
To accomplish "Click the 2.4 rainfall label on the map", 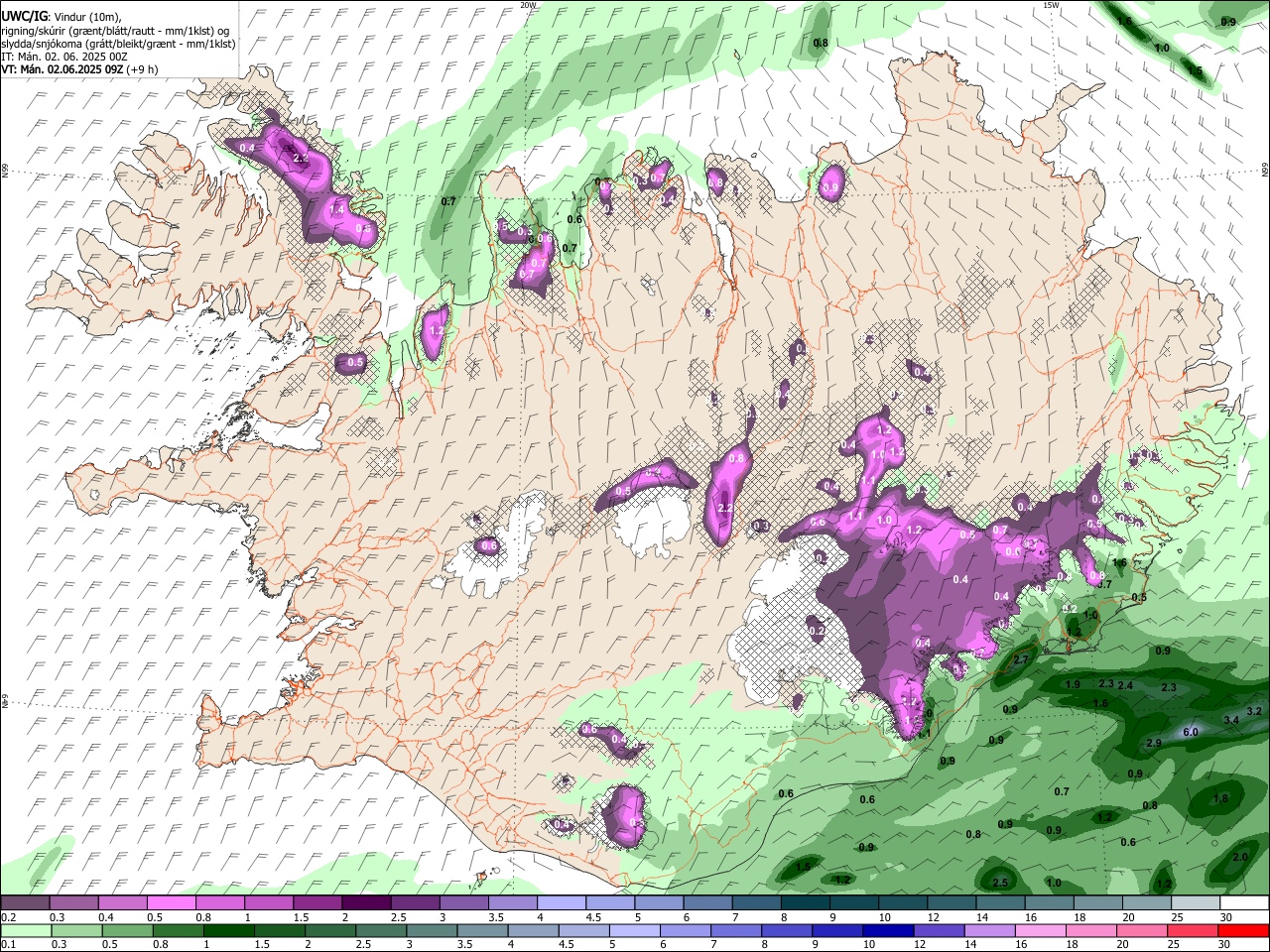I will point(1125,685).
